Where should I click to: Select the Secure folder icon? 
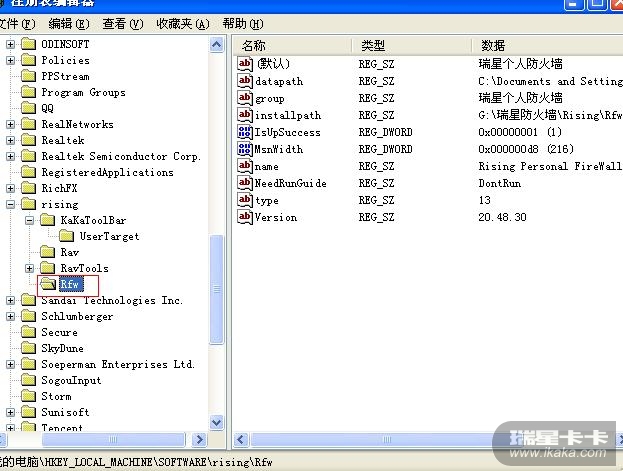click(28, 332)
